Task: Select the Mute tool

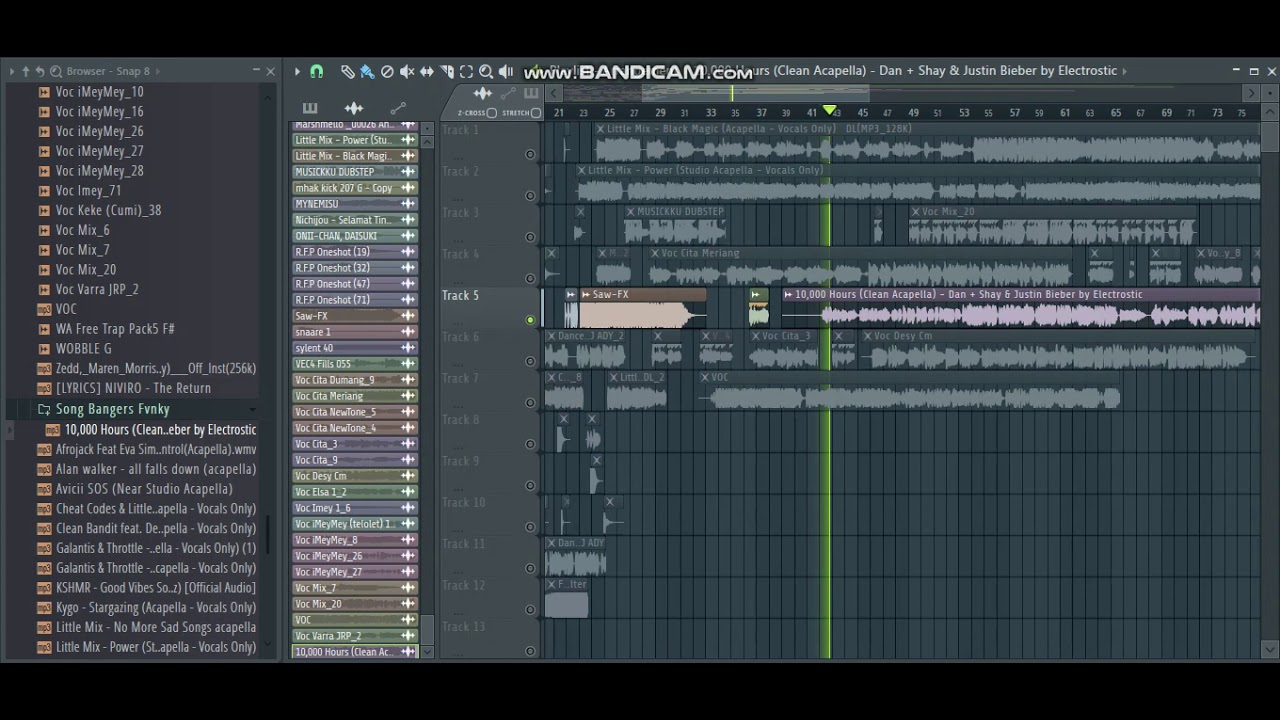Action: (x=407, y=71)
